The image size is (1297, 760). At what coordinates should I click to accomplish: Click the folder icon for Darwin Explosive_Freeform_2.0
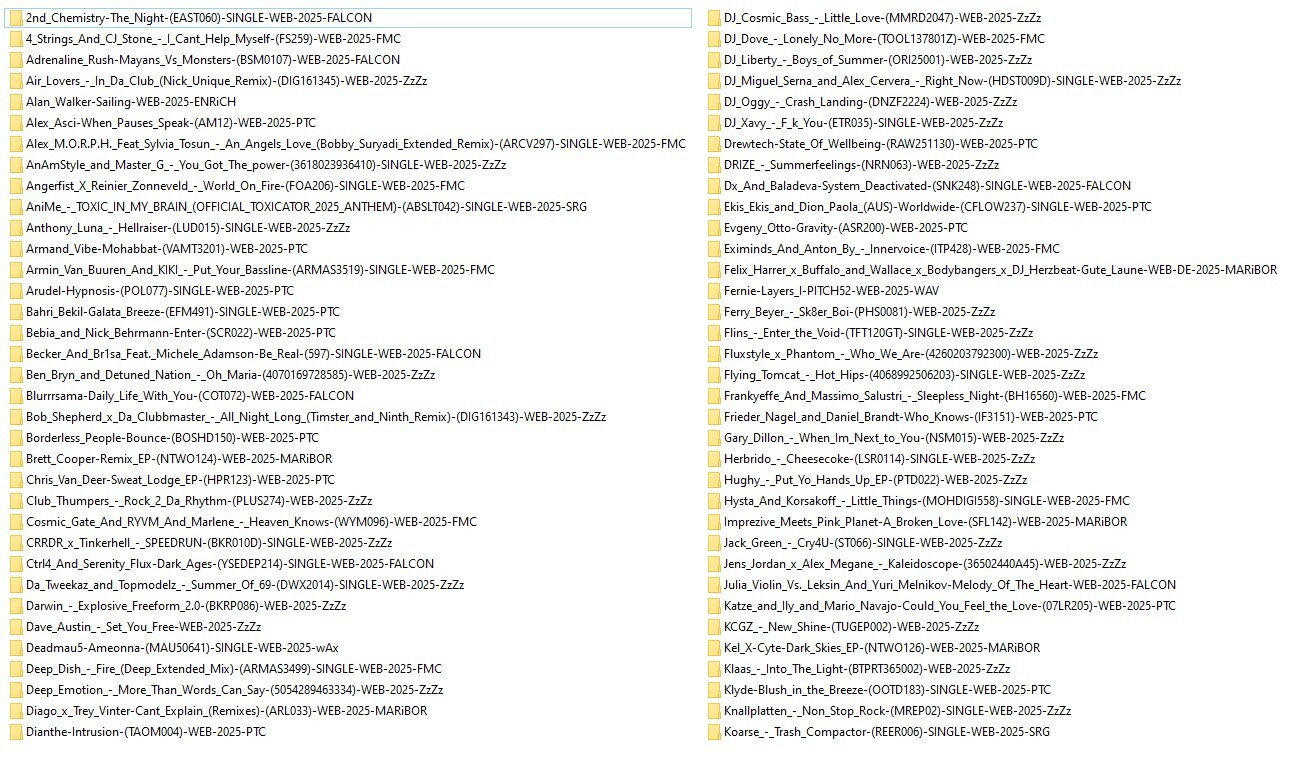16,606
